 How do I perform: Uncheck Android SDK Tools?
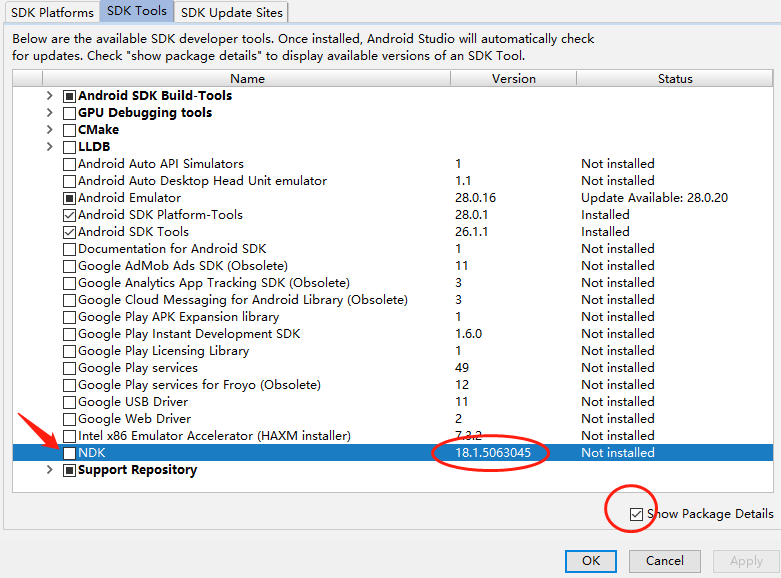(x=70, y=232)
